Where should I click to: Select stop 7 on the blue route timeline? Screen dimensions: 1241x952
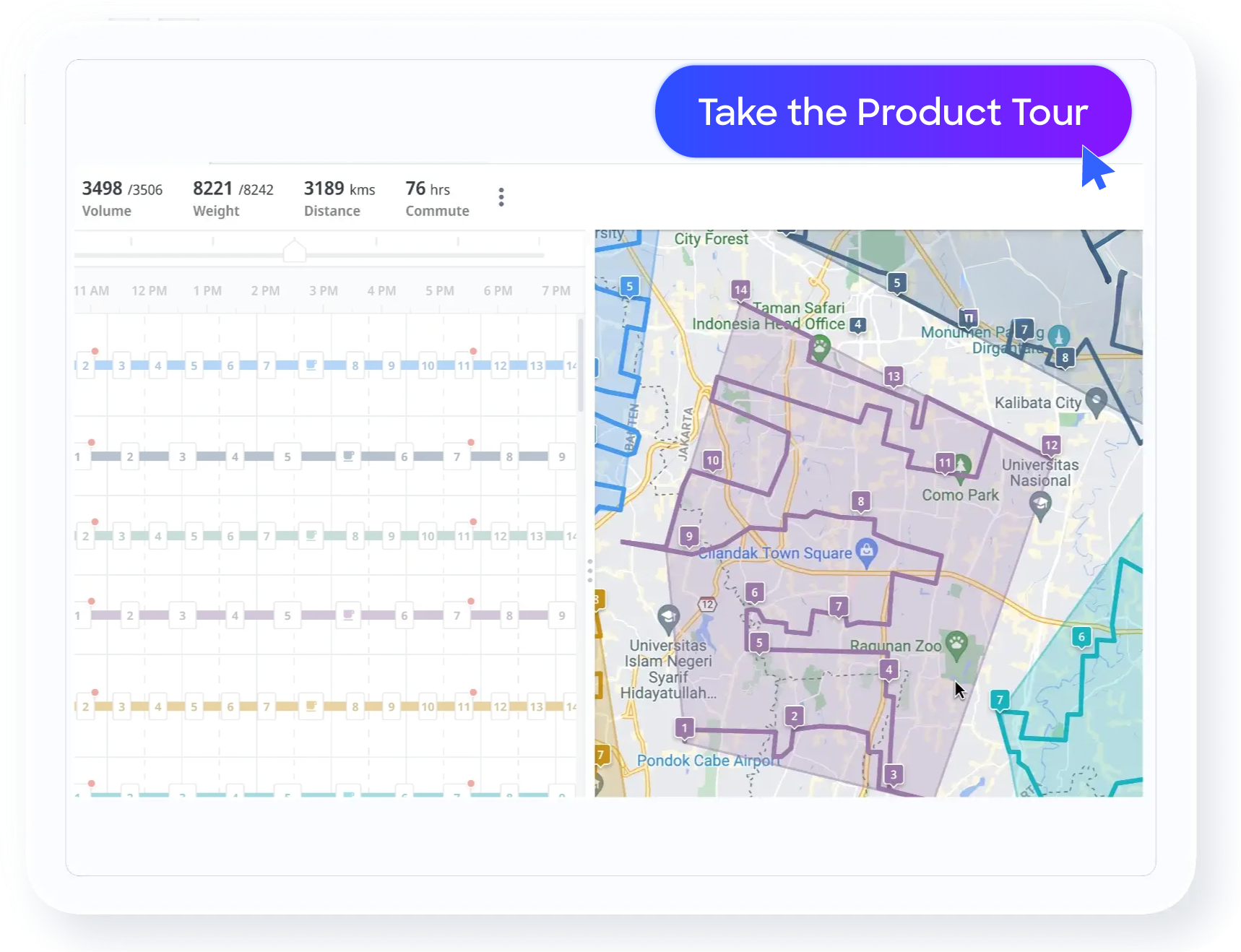(x=266, y=365)
